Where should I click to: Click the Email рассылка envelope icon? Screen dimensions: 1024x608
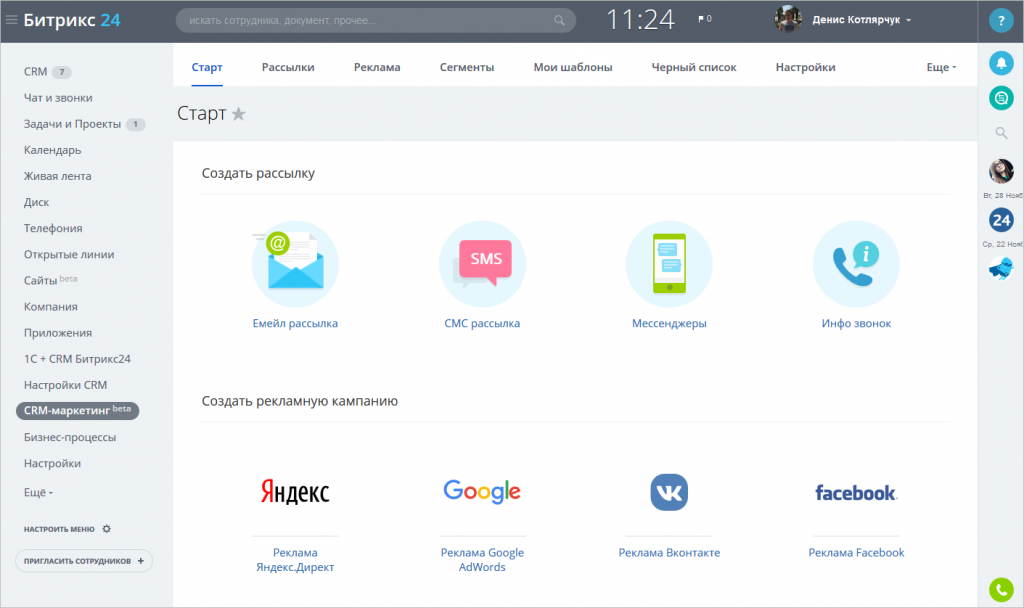coord(295,264)
